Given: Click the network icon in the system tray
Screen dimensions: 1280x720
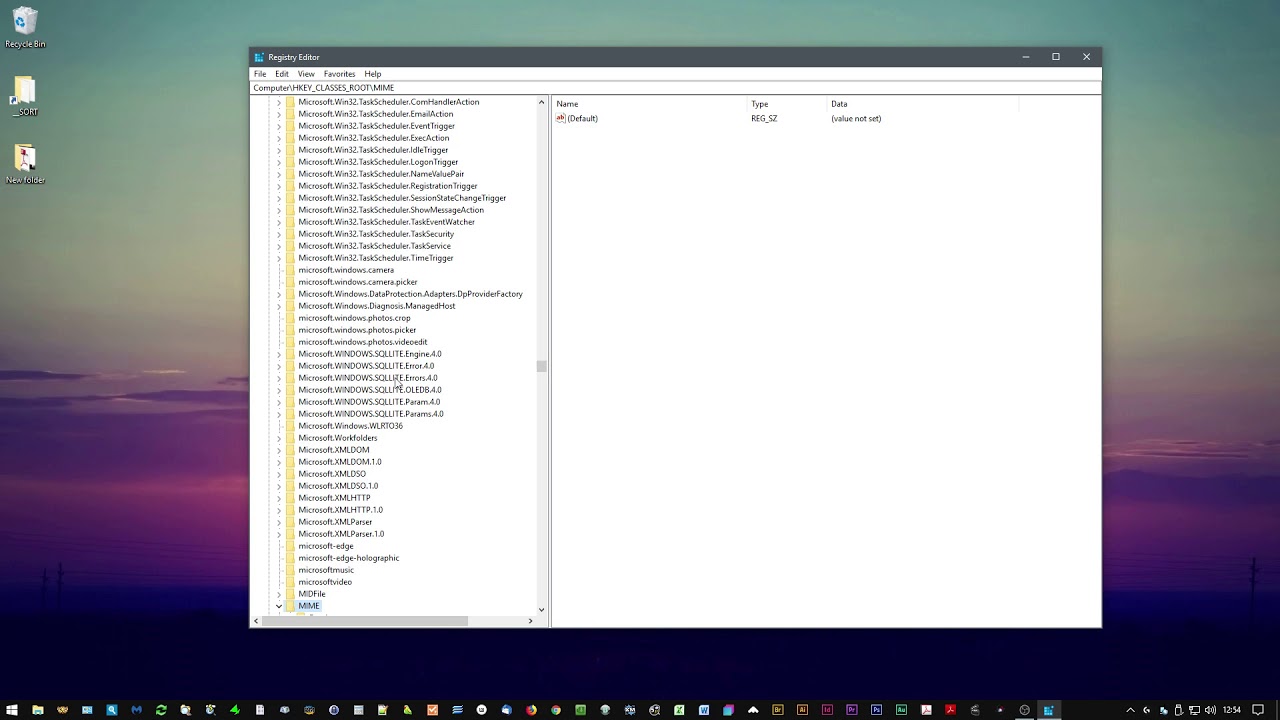Looking at the screenshot, I should 1193,710.
